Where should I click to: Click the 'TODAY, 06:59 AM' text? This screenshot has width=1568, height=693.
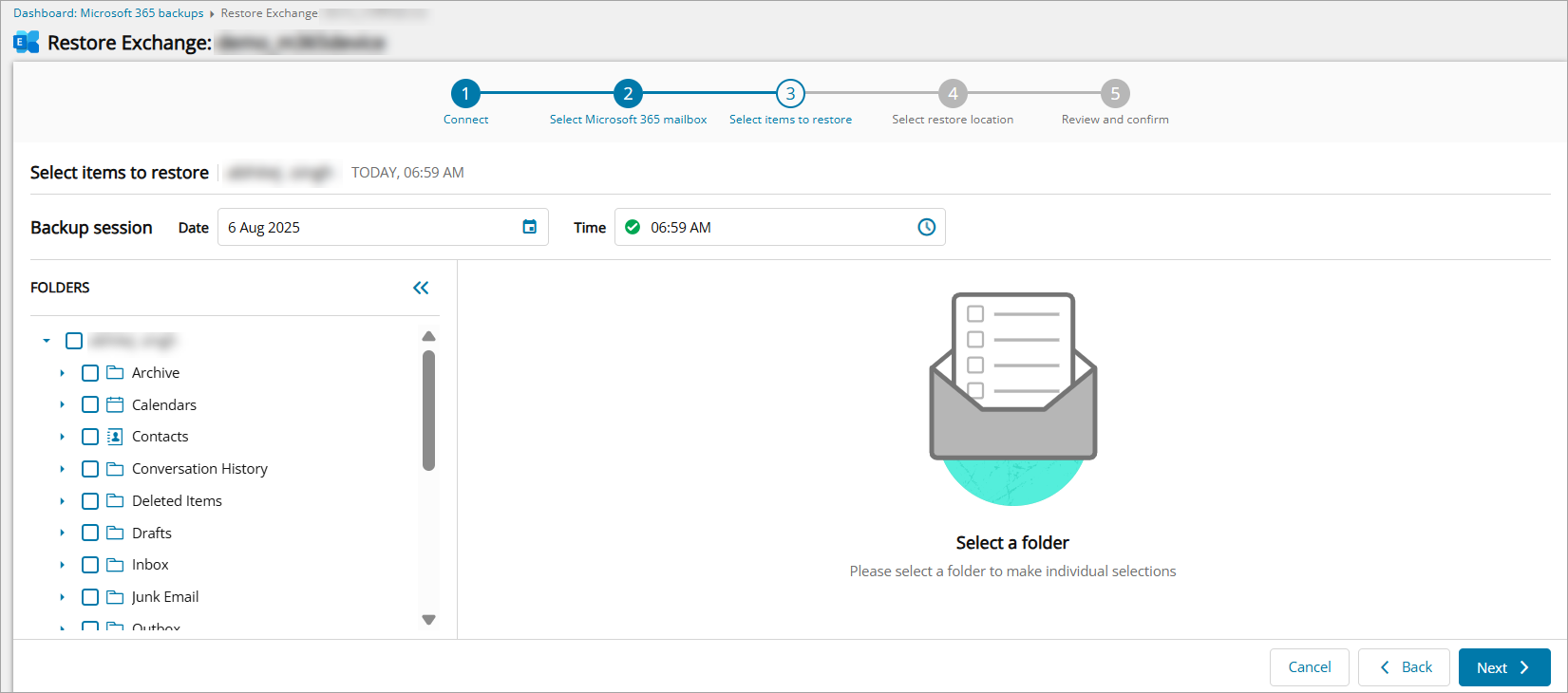407,173
